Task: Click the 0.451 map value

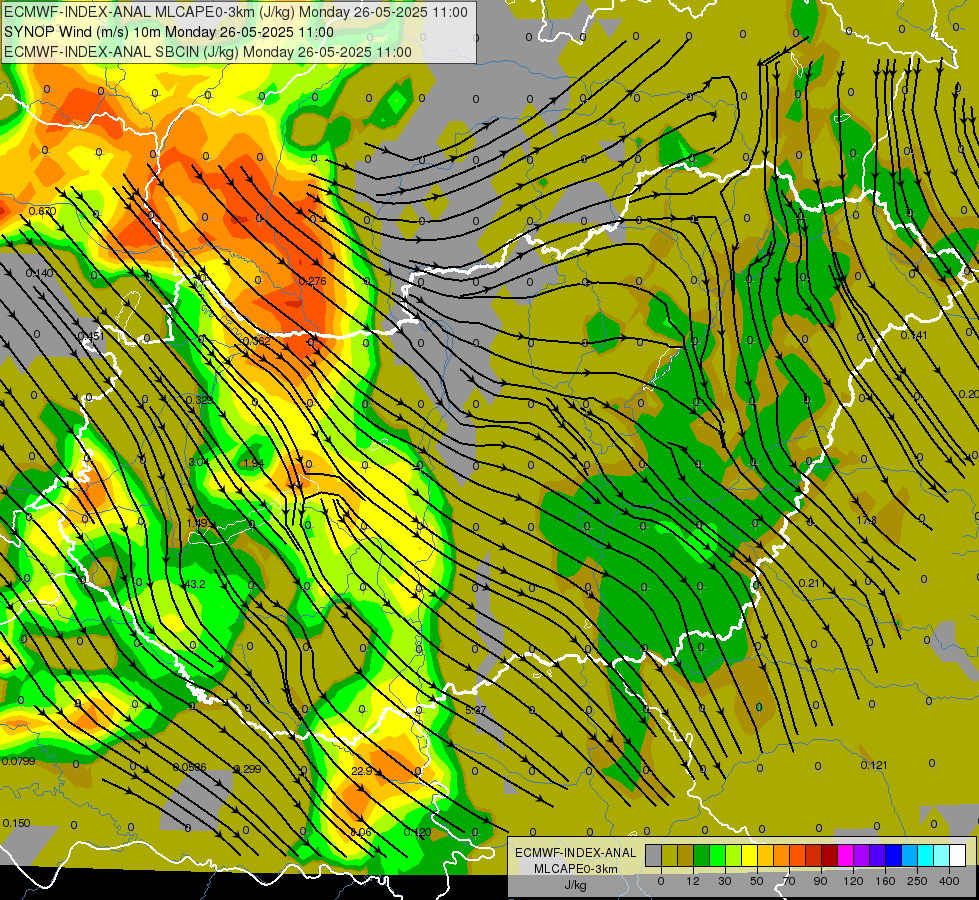Action: (x=91, y=336)
